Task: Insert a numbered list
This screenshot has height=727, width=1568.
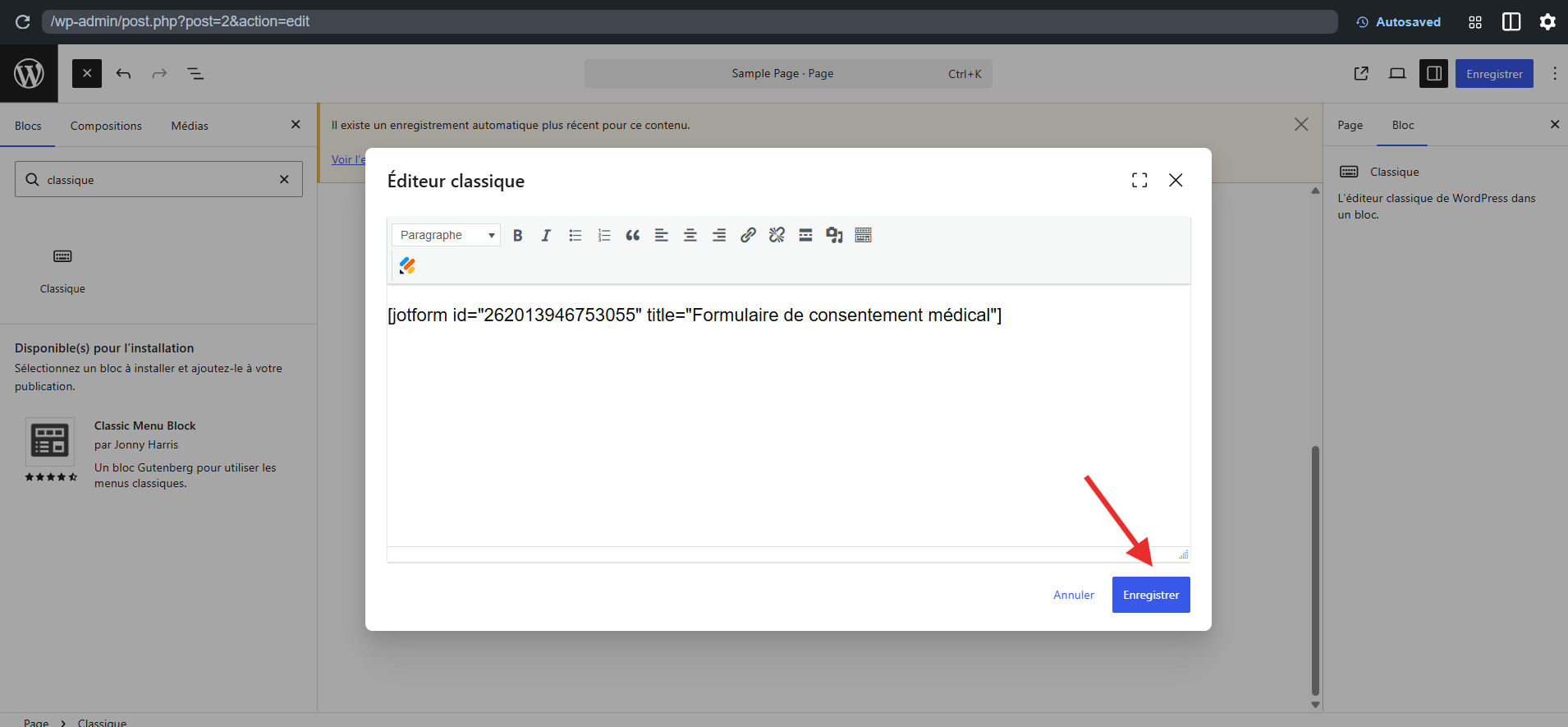Action: click(604, 235)
